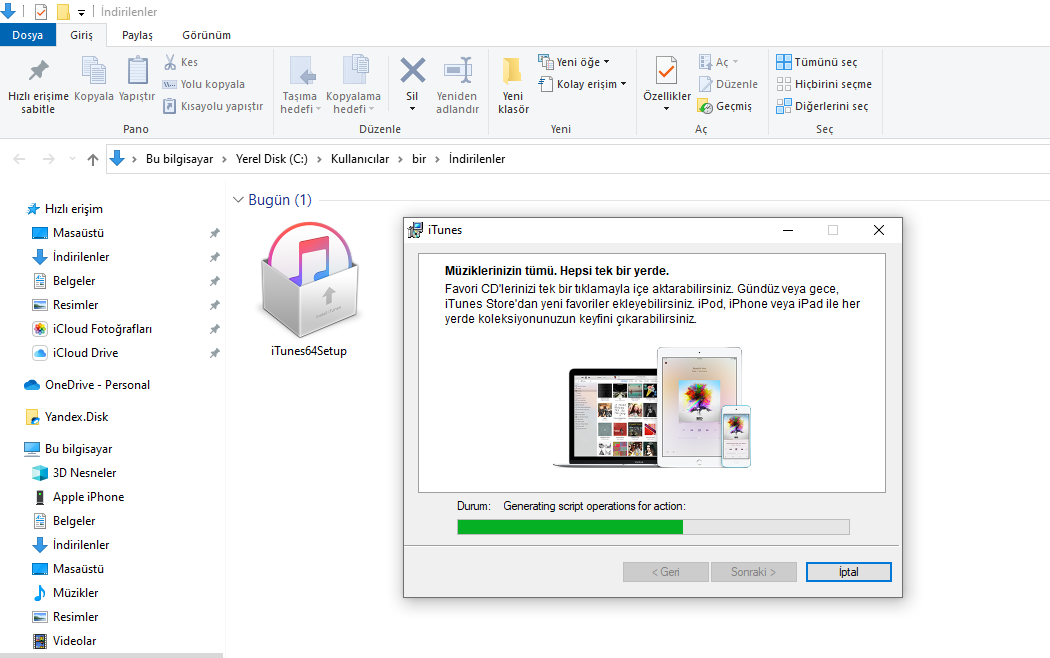Click the Up arrow navigation icon

(93, 159)
